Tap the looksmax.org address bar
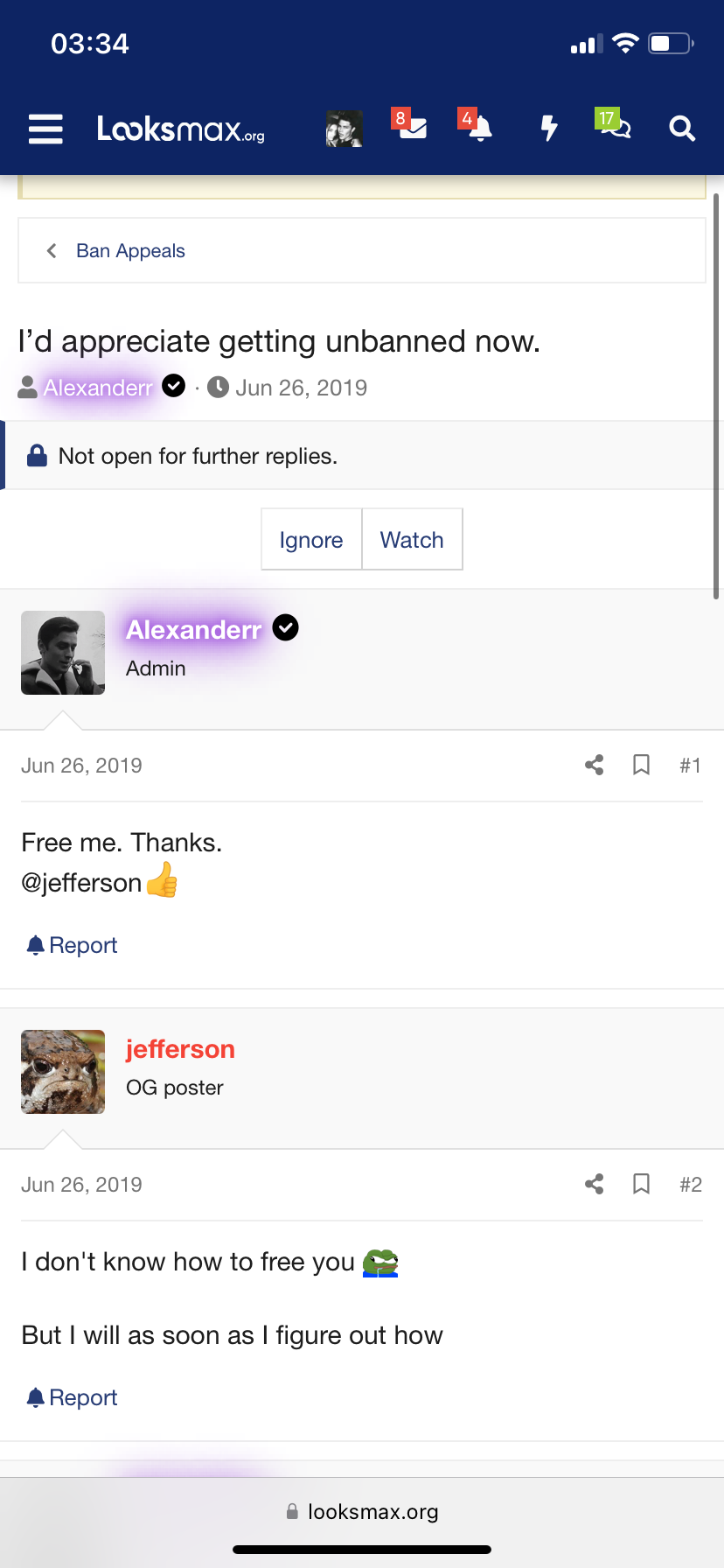724x1568 pixels. point(362,1511)
